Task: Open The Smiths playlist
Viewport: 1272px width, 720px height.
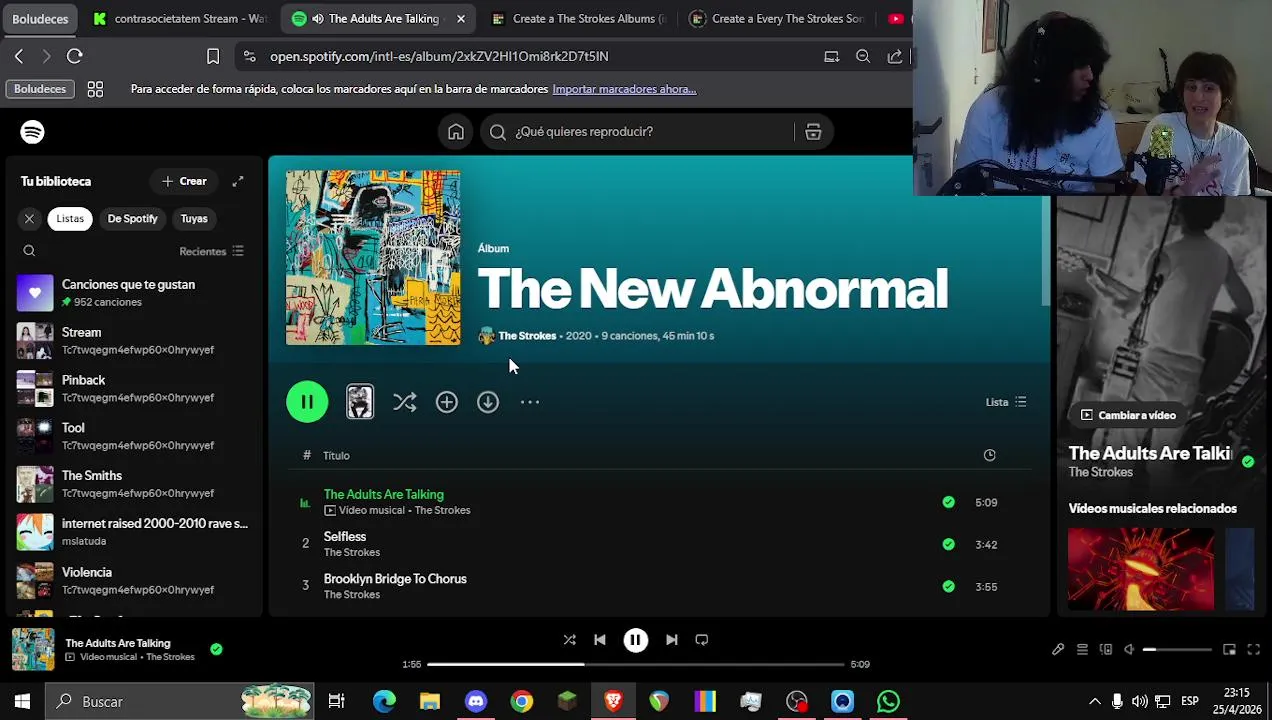Action: [132, 484]
